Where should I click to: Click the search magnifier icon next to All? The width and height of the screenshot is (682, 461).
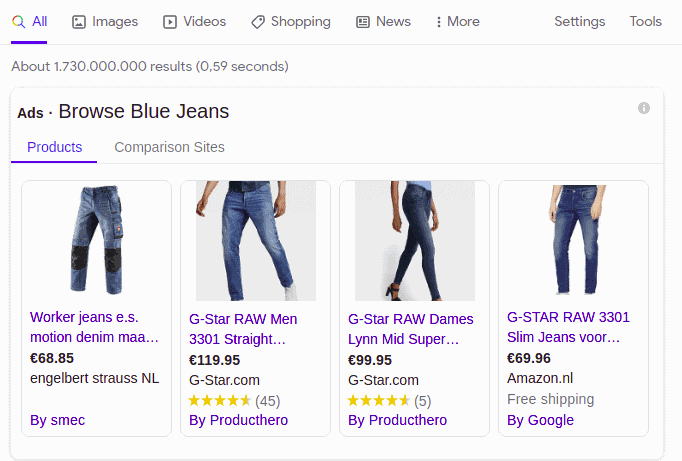click(18, 22)
